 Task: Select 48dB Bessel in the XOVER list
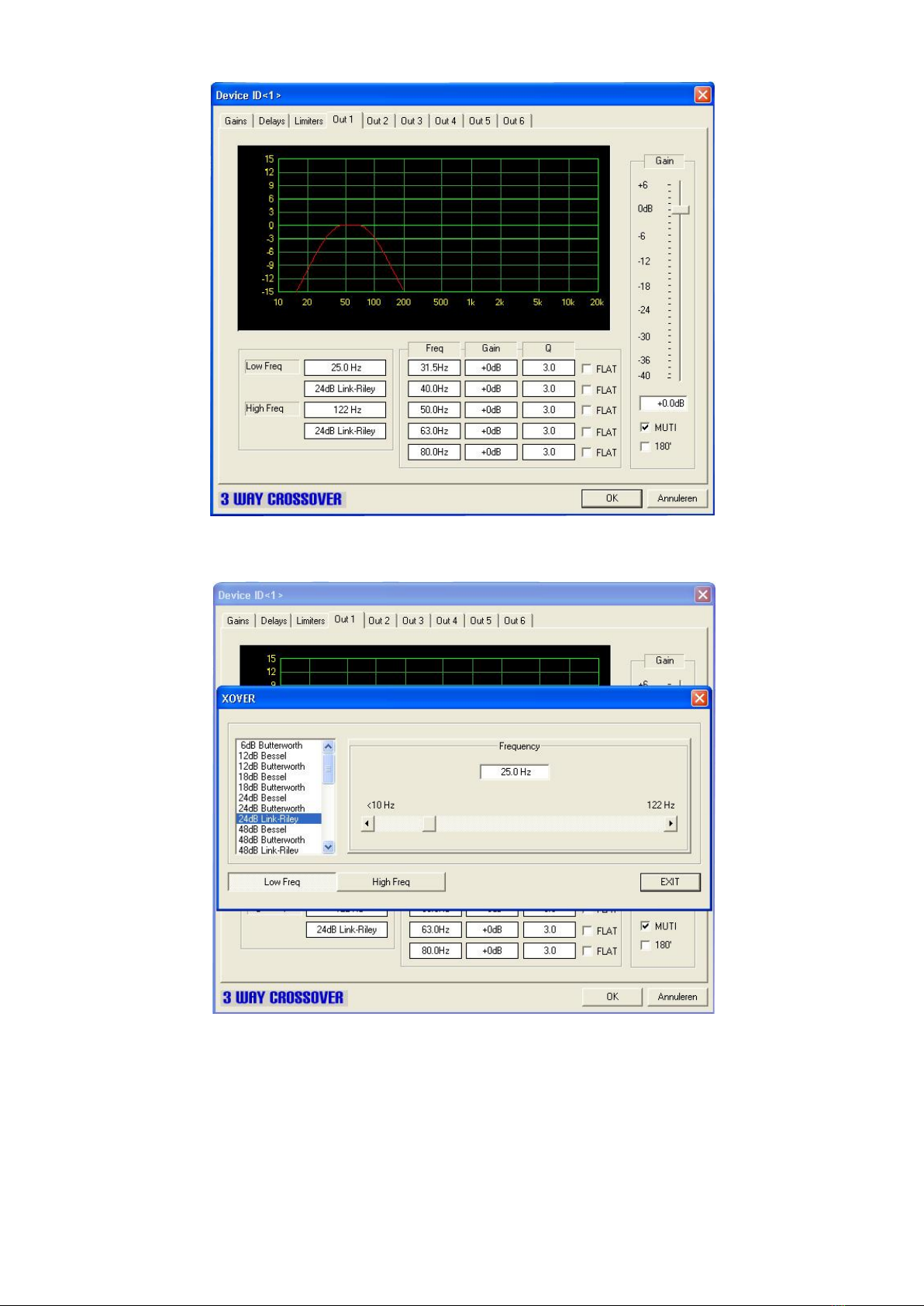tap(278, 829)
